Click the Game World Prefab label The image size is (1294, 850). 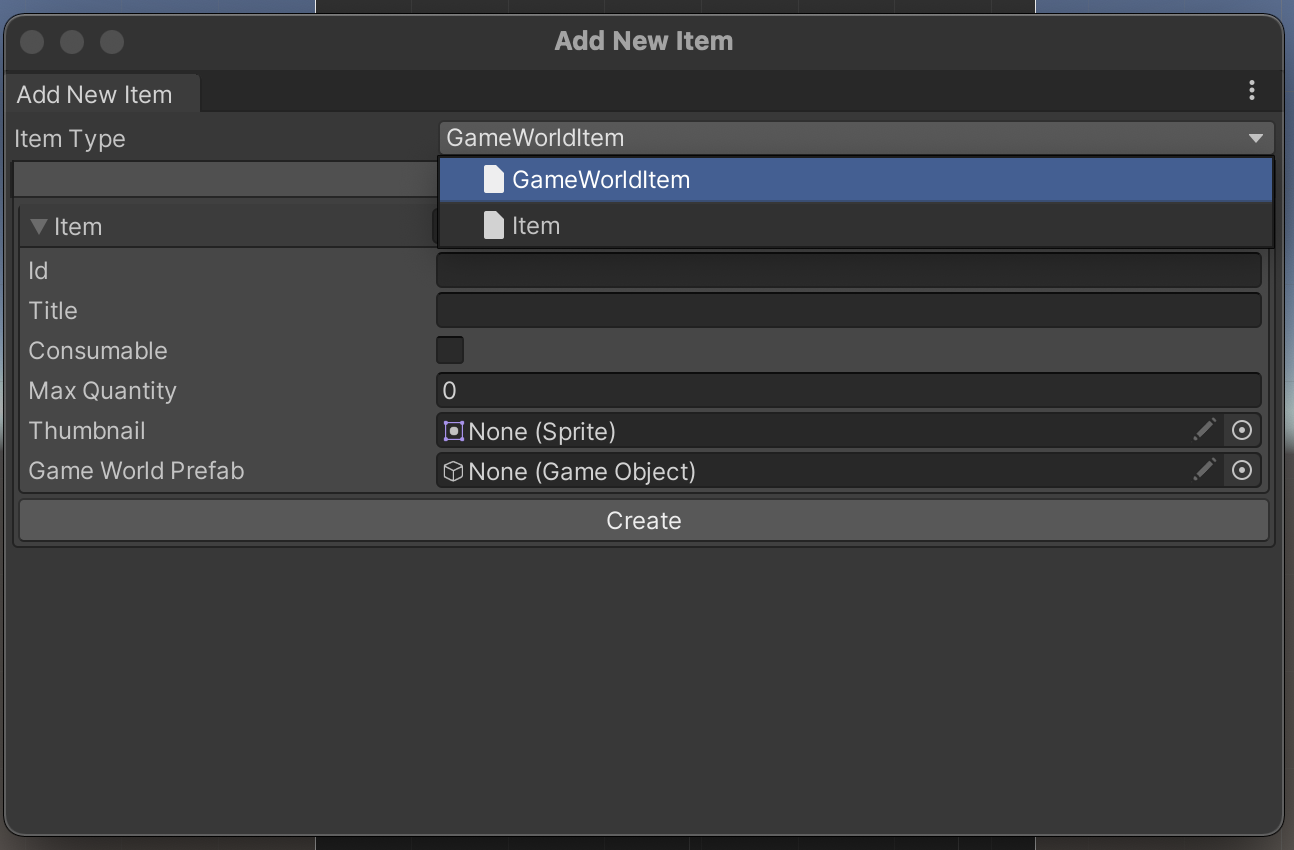pyautogui.click(x=136, y=470)
